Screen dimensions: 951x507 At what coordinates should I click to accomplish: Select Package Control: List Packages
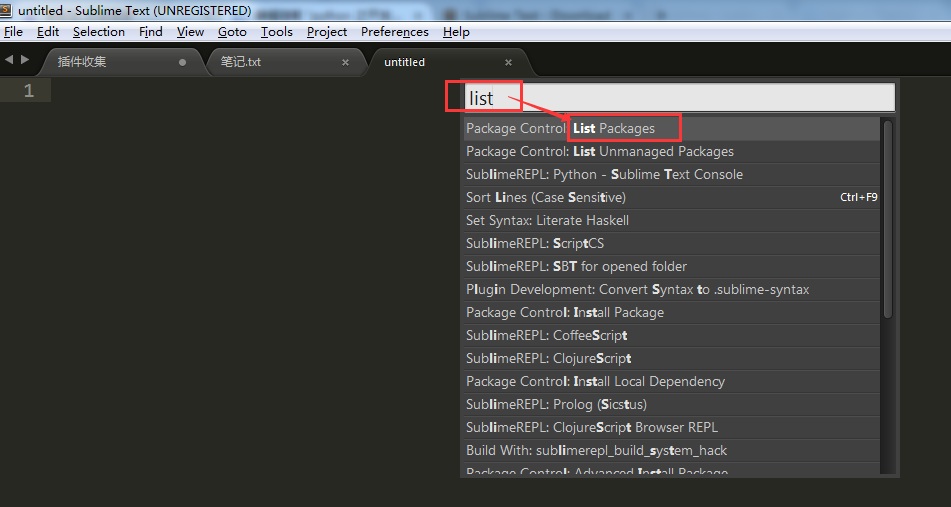pos(671,129)
